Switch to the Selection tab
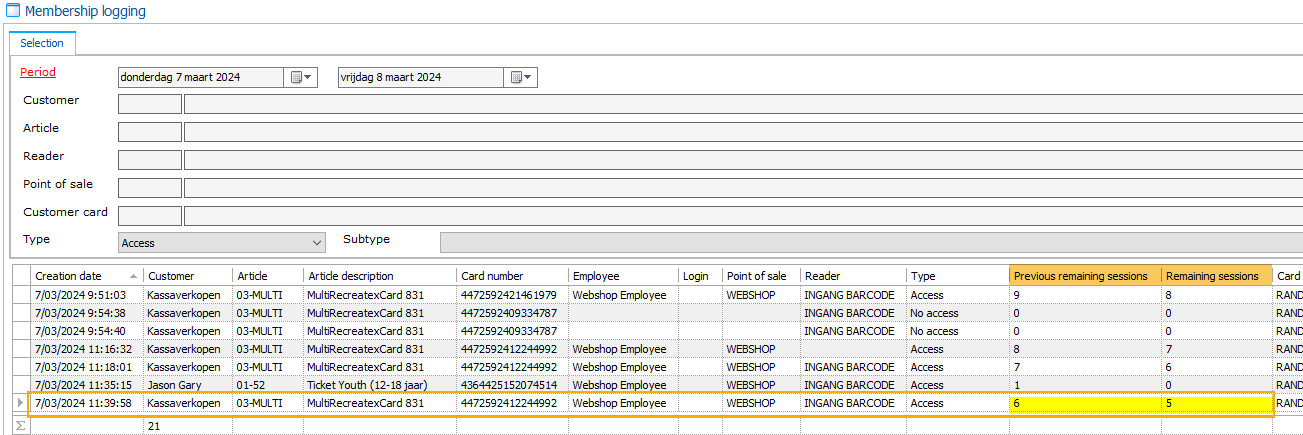Image resolution: width=1303 pixels, height=435 pixels. 42,43
